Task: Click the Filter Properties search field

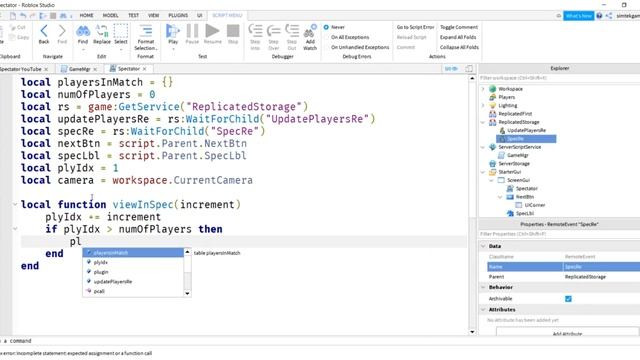Action: click(x=559, y=234)
